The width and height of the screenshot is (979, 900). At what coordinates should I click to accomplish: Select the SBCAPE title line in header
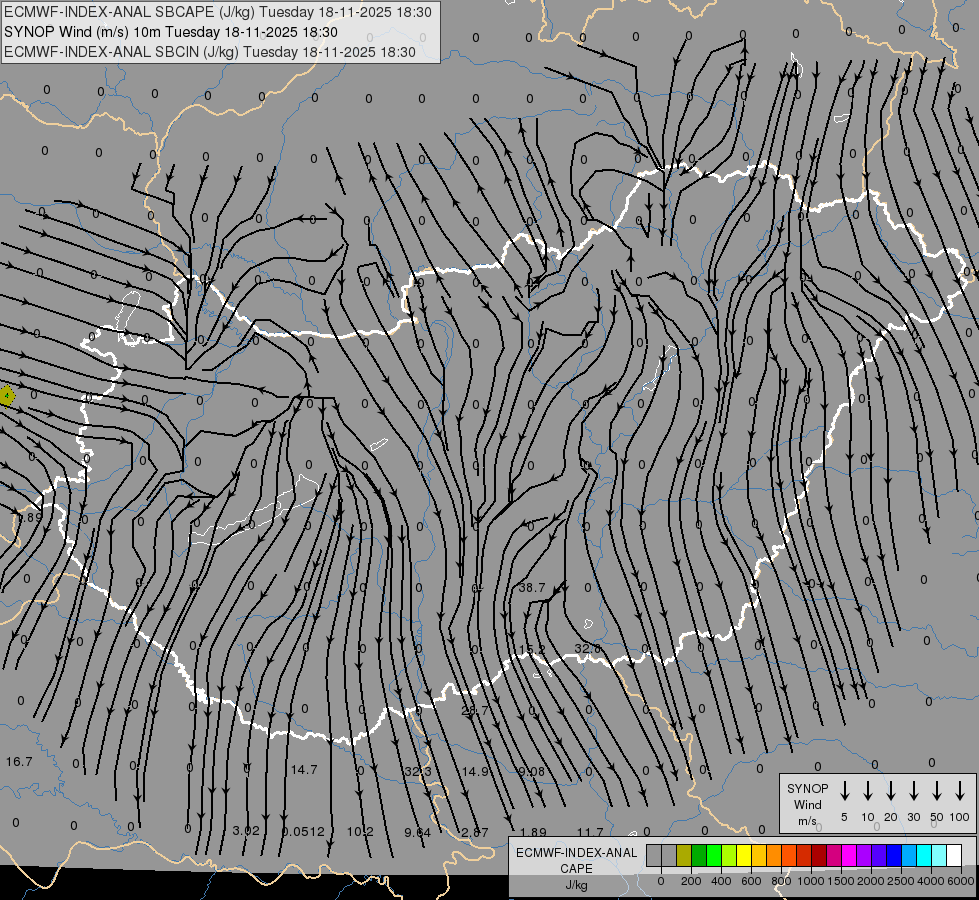218,13
